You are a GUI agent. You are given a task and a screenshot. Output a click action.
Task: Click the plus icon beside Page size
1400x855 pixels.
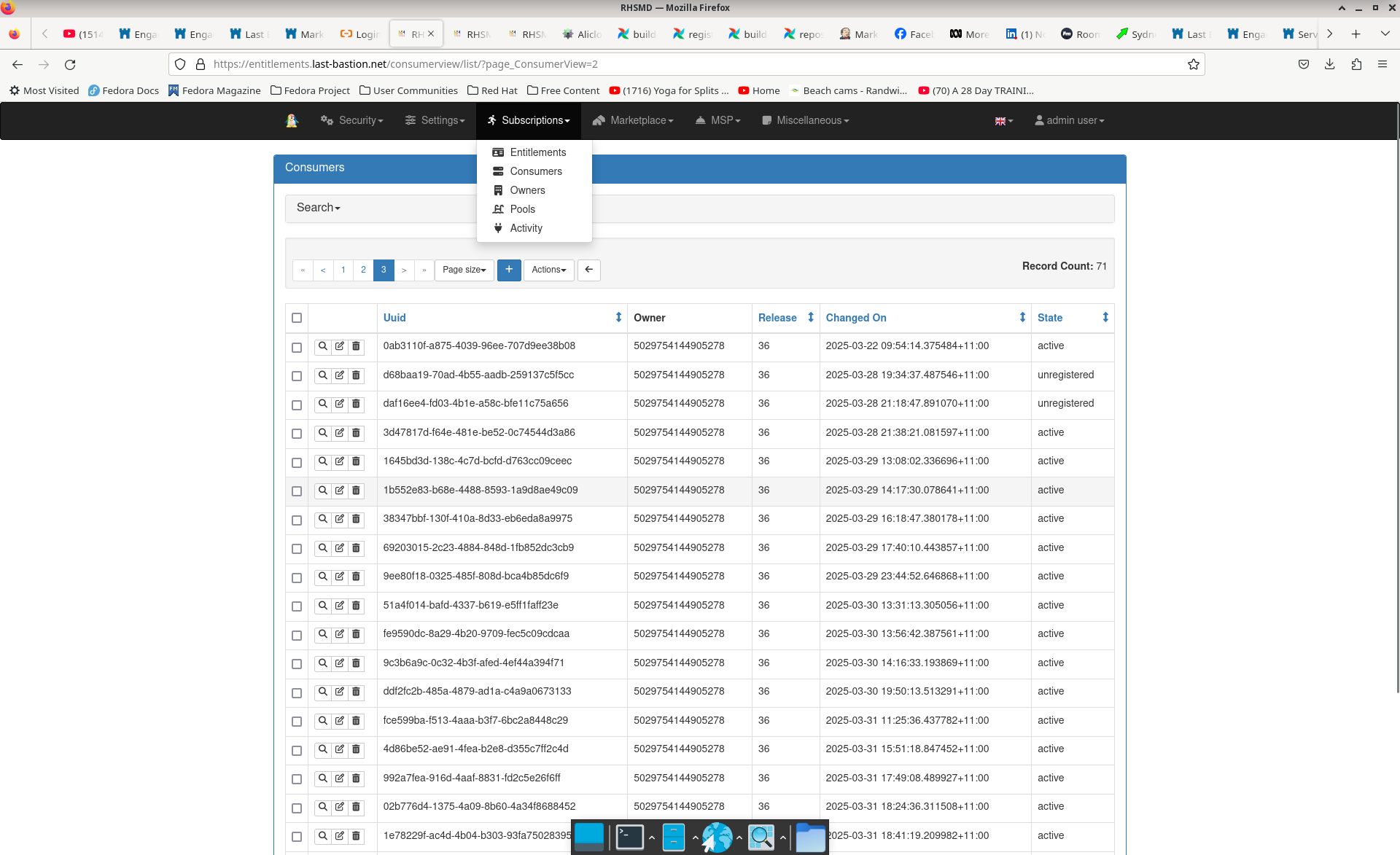509,270
